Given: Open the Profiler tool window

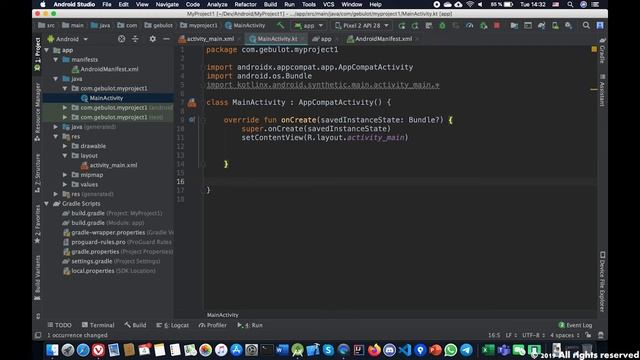Looking at the screenshot, I should [213, 325].
